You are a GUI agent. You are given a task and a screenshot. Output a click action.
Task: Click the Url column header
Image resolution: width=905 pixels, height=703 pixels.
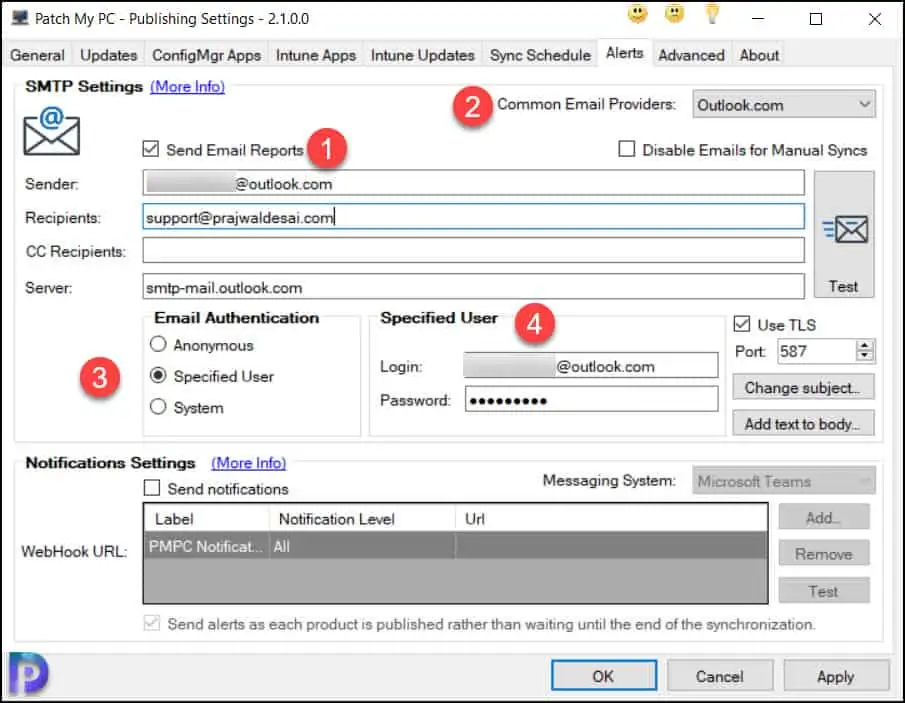[611, 518]
